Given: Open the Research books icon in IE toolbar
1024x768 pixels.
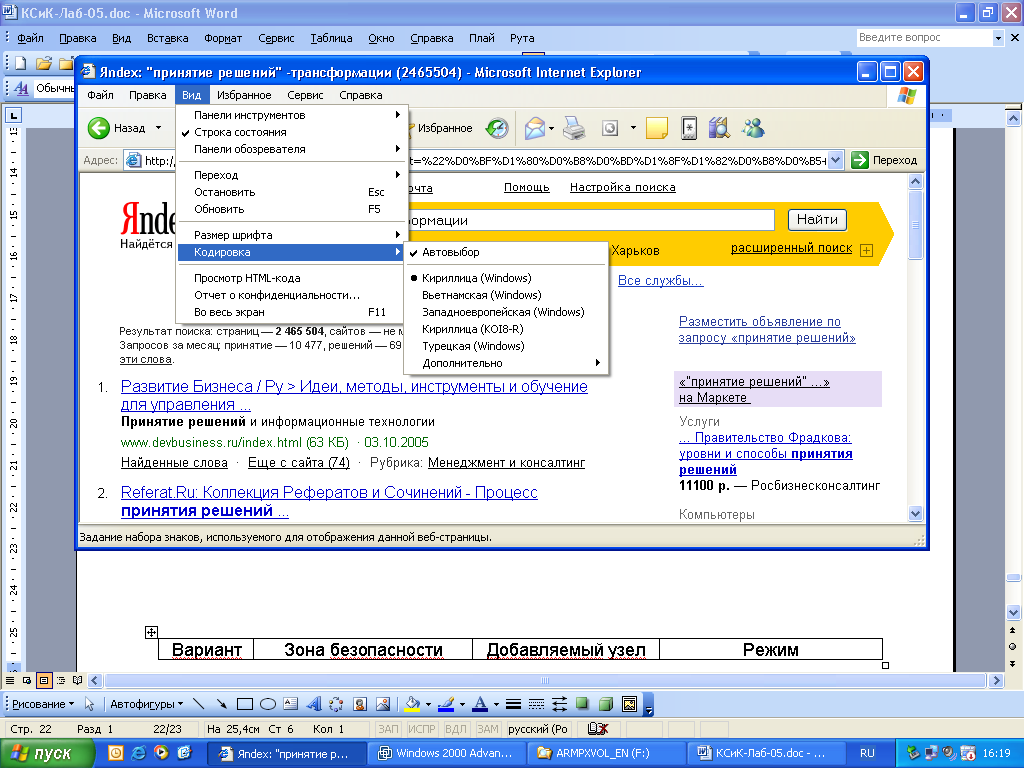Looking at the screenshot, I should click(x=718, y=128).
